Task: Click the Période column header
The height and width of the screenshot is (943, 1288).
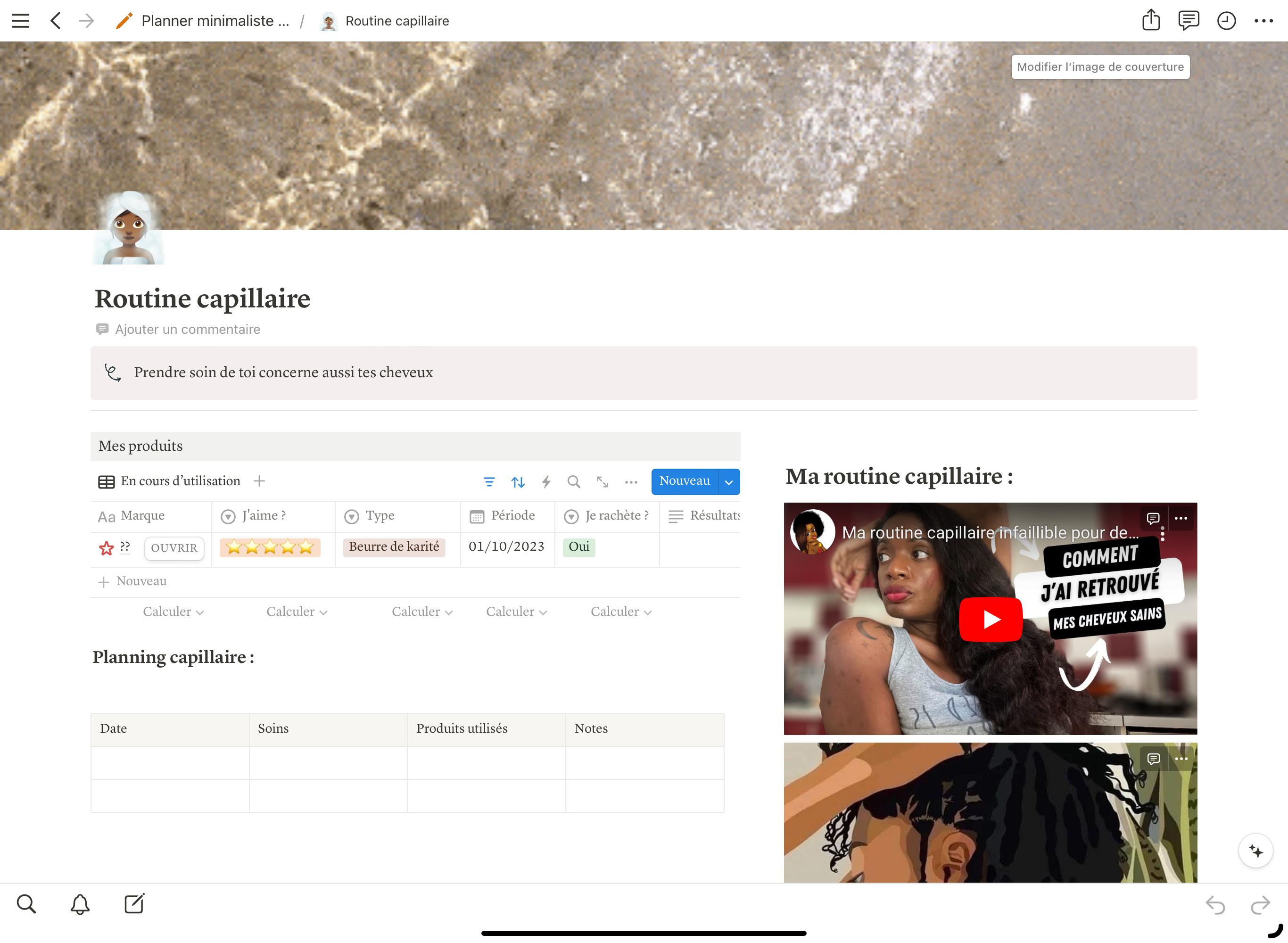Action: click(x=508, y=516)
